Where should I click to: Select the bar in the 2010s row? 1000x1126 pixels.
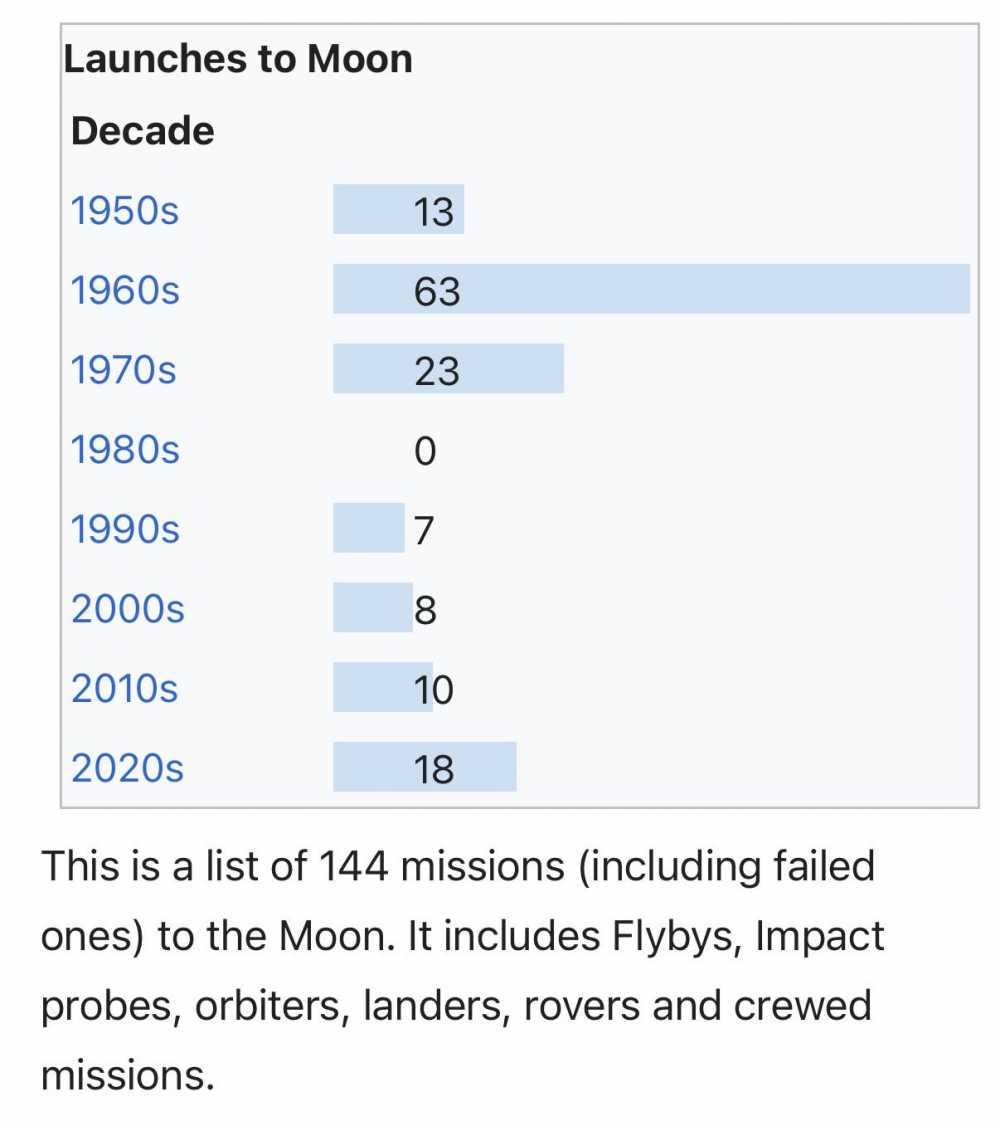382,687
